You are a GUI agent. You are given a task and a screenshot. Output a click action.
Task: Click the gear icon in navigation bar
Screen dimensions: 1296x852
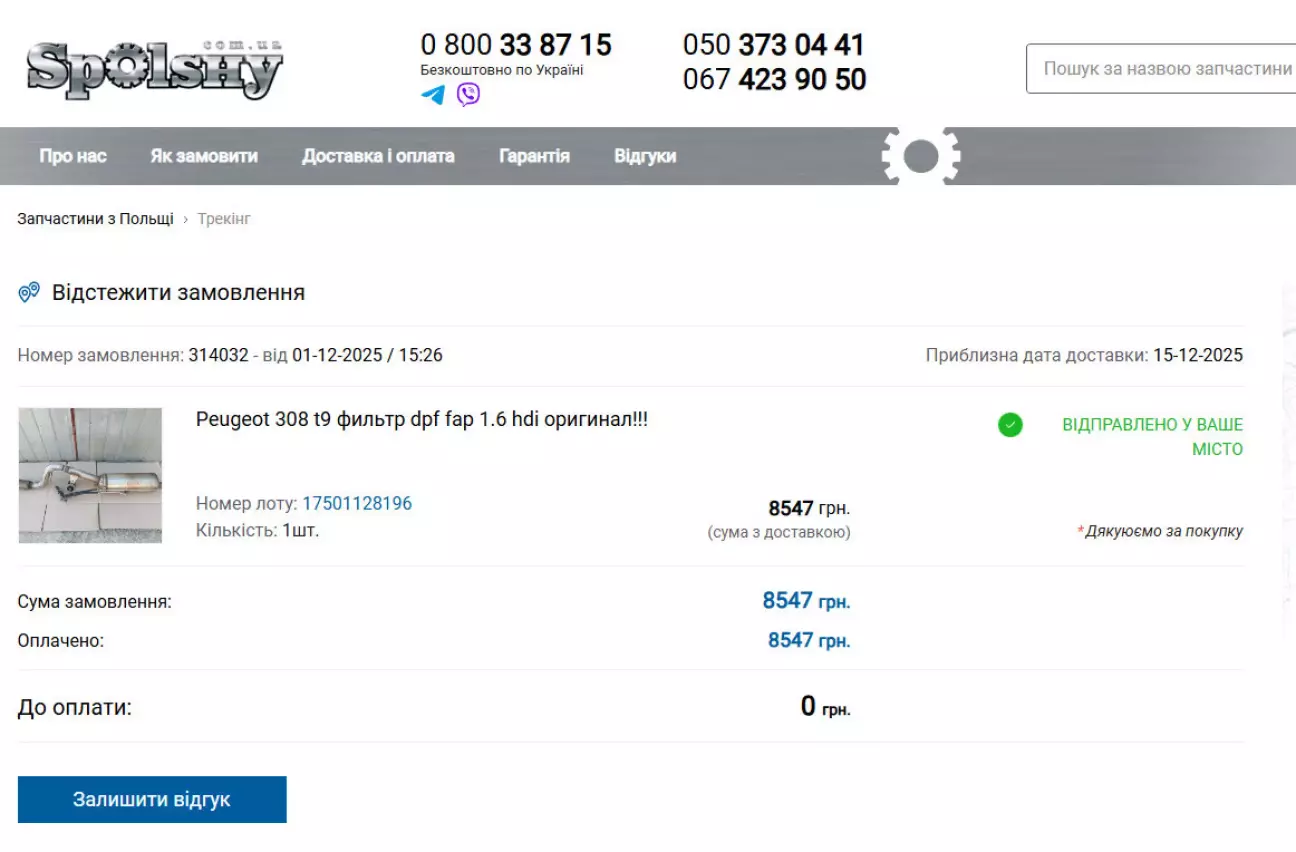(x=920, y=156)
